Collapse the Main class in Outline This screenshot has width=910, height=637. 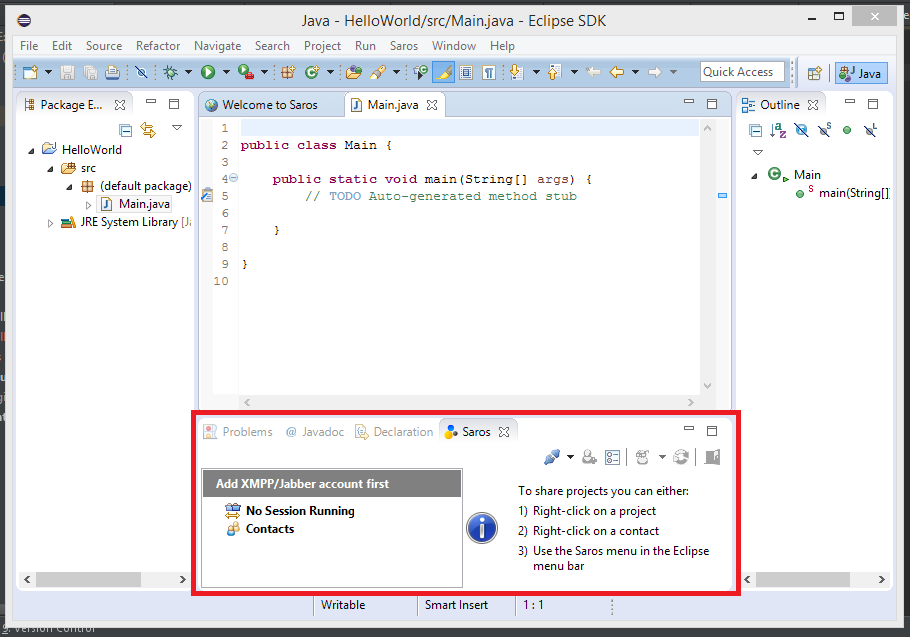[x=754, y=176]
